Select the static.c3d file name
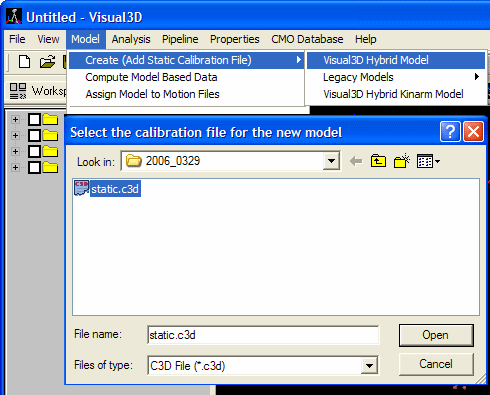 pyautogui.click(x=115, y=189)
